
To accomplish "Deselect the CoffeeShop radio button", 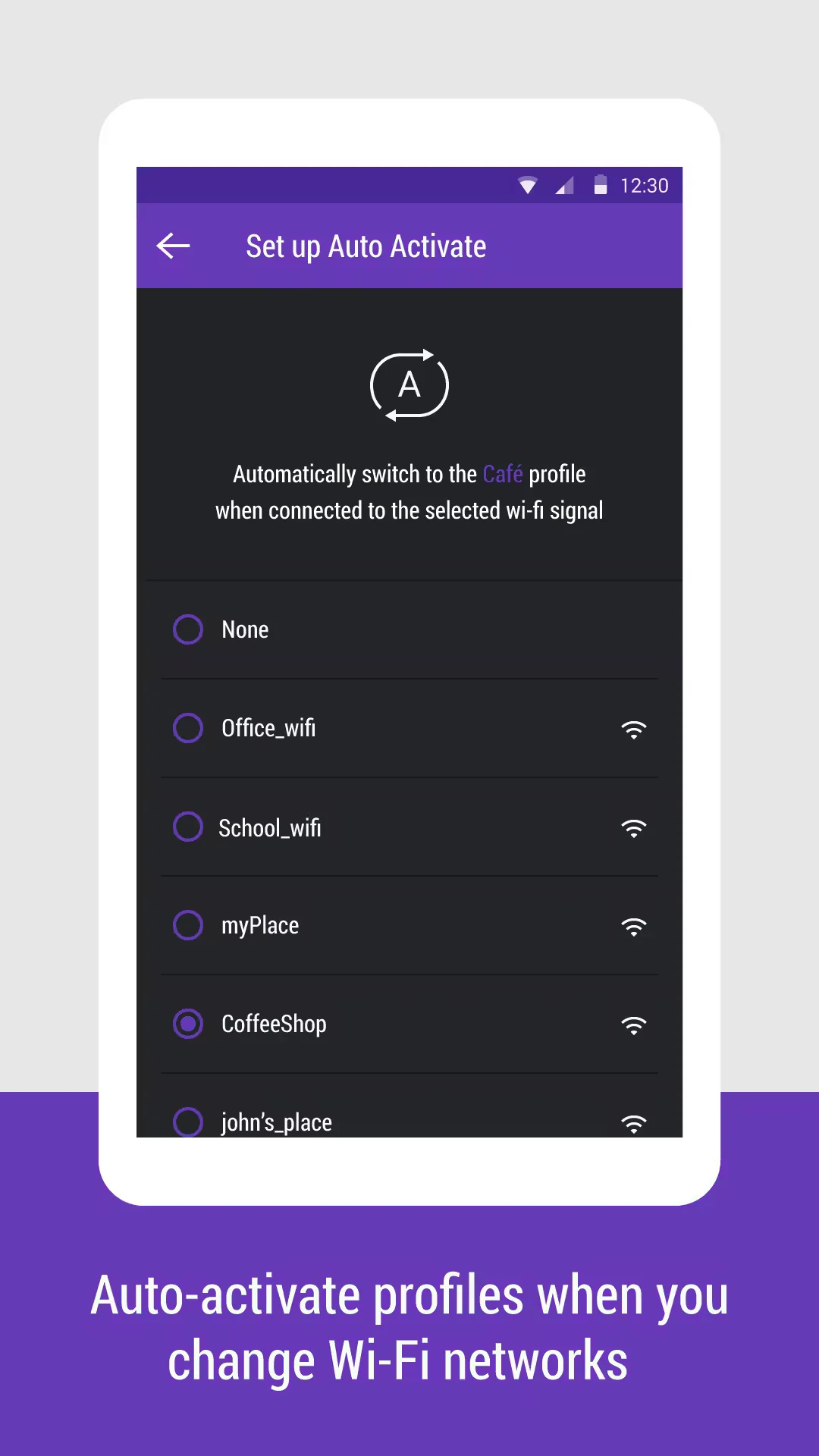I will tap(188, 1024).
